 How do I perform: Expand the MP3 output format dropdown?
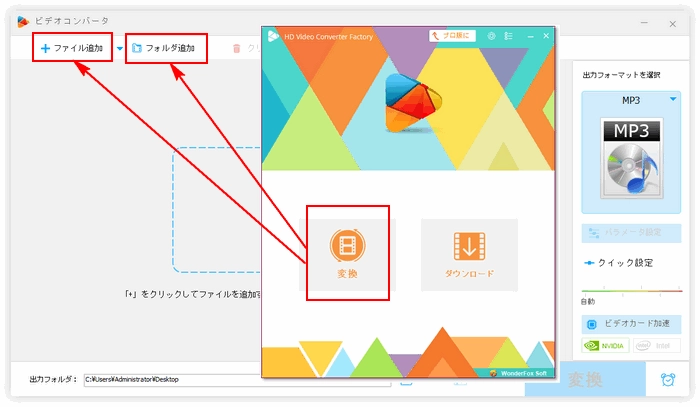tap(673, 99)
